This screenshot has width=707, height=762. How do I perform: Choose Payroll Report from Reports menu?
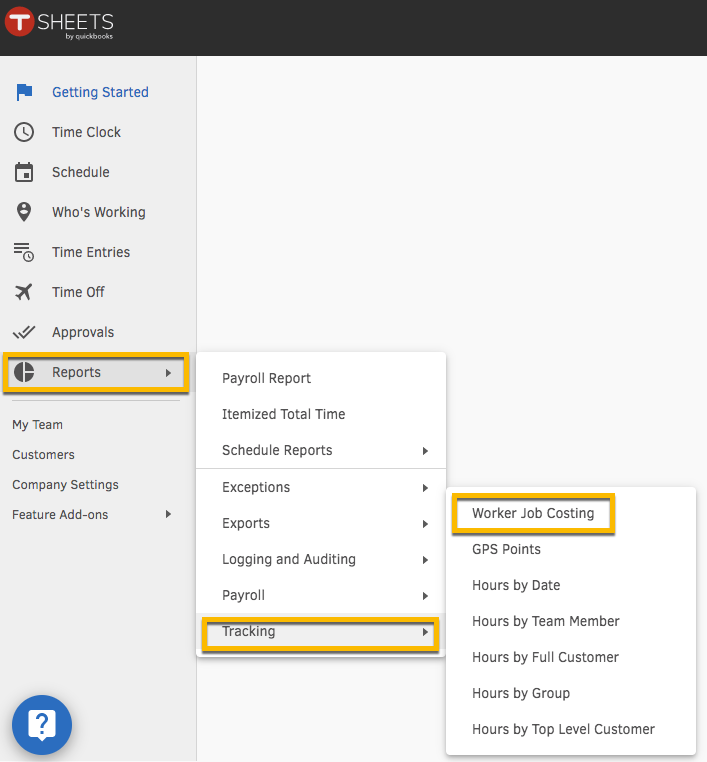[x=266, y=378]
